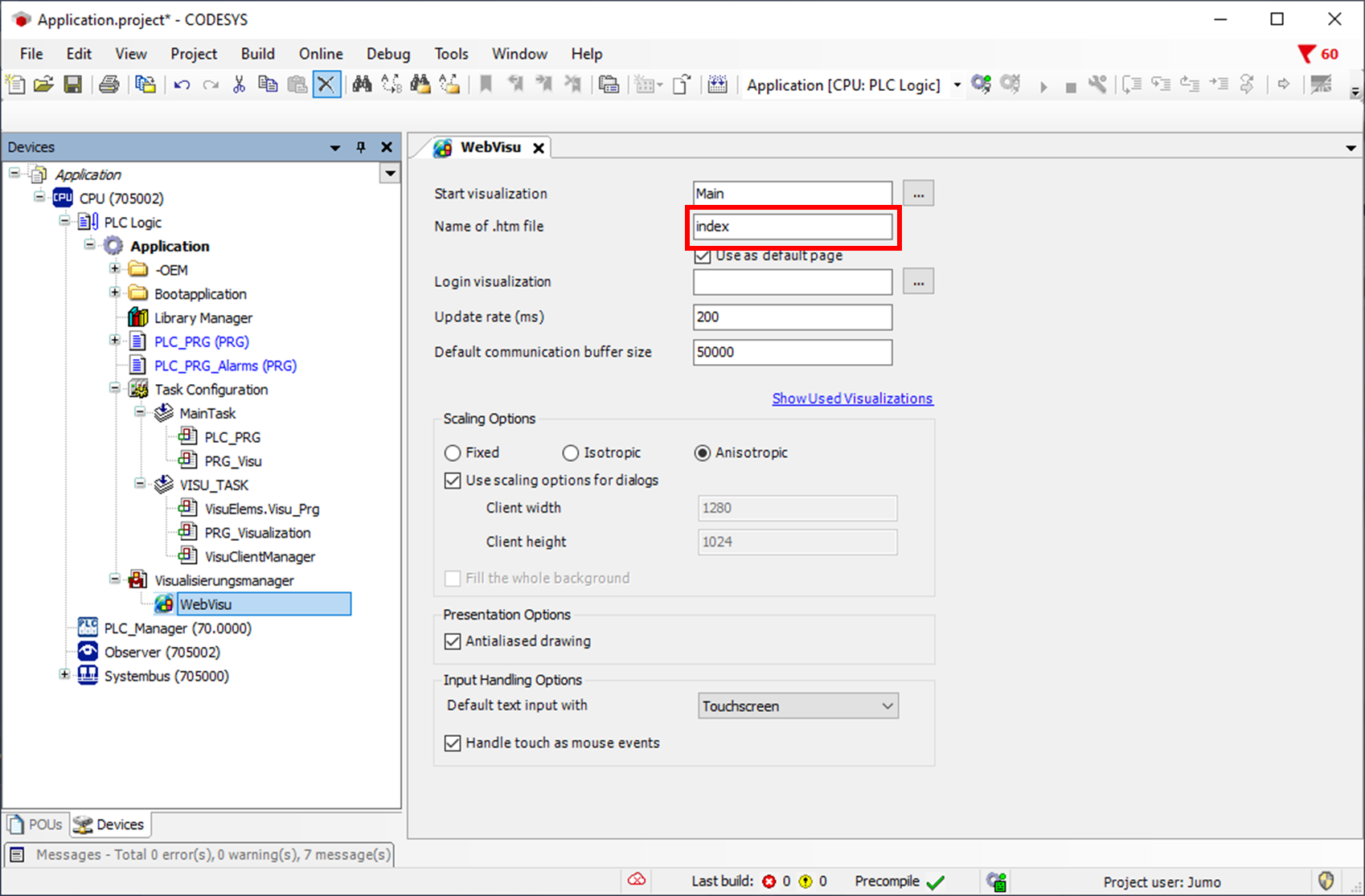
Task: Select the Isotropic scaling radio button
Action: click(571, 453)
